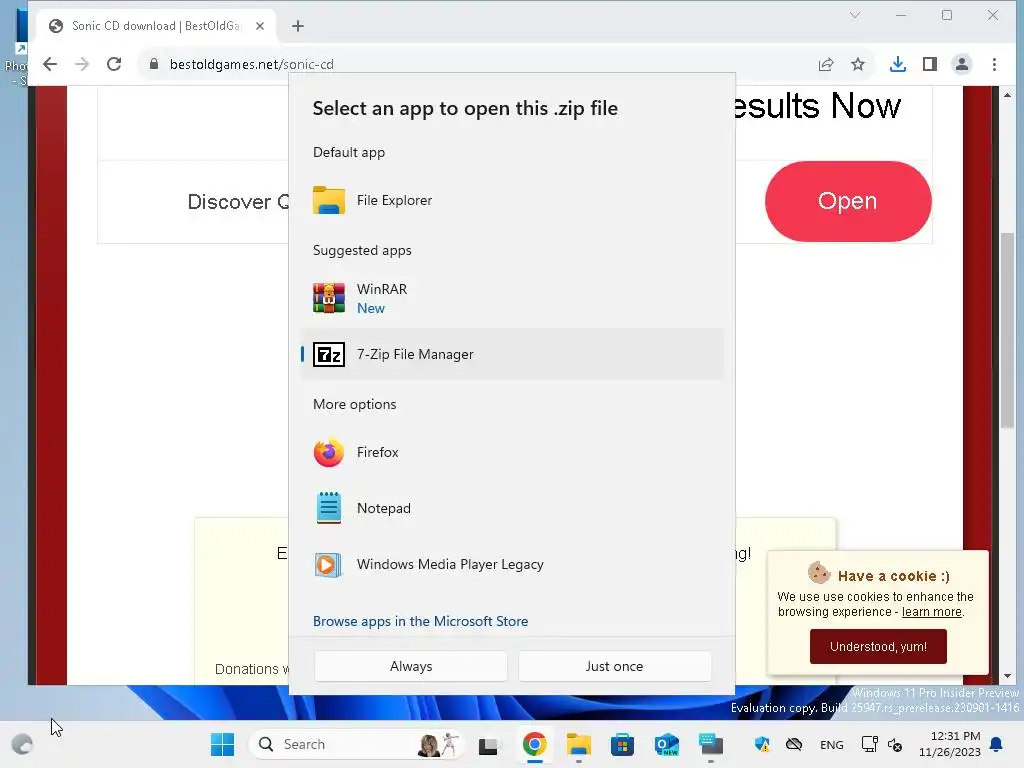Choose Notepad in the app list

coord(512,508)
